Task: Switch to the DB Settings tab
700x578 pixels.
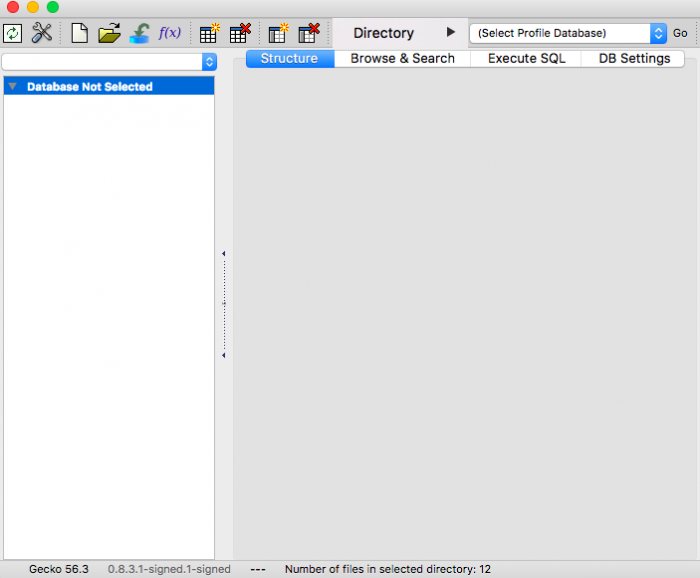Action: [x=634, y=58]
